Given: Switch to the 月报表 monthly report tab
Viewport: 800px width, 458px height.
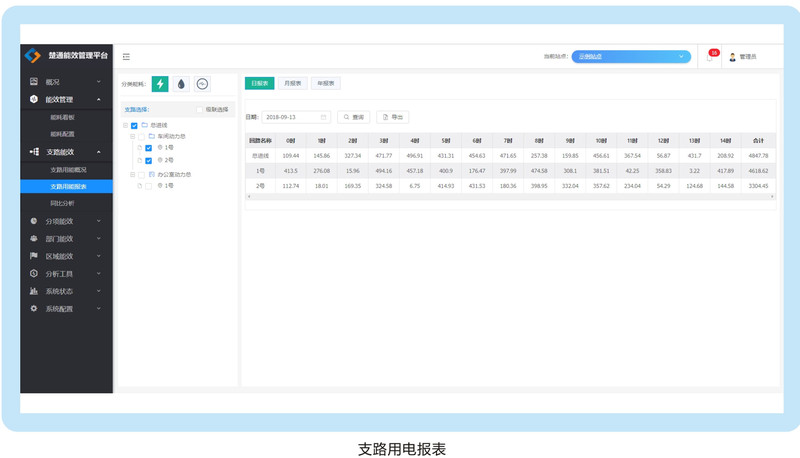Looking at the screenshot, I should coord(293,83).
